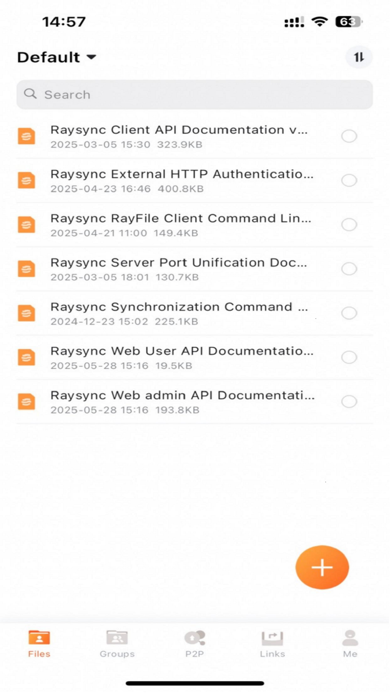This screenshot has width=392, height=696.
Task: Open Raysync External HTTP Authentication file name
Action: click(182, 174)
